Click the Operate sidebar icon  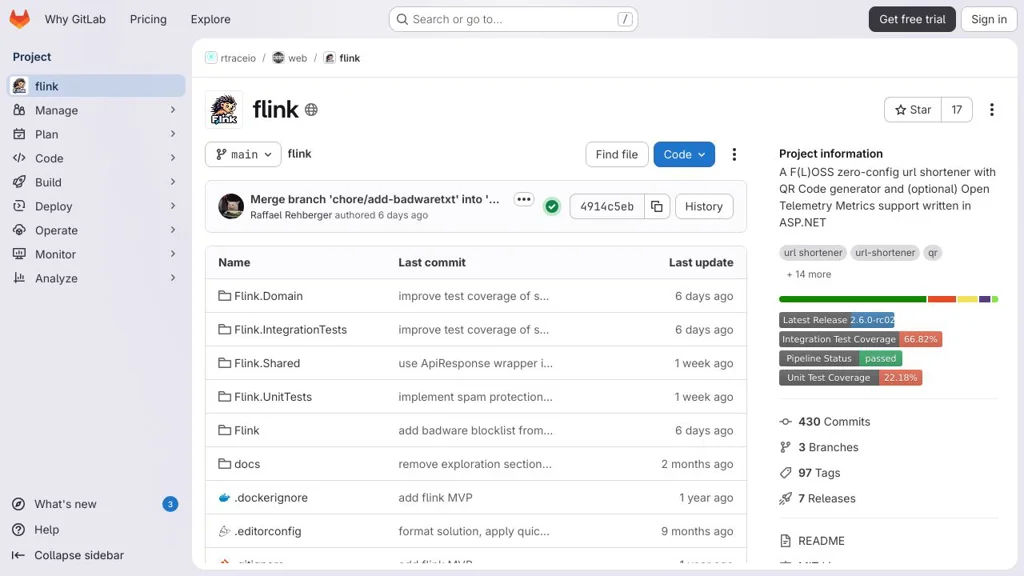coord(20,230)
